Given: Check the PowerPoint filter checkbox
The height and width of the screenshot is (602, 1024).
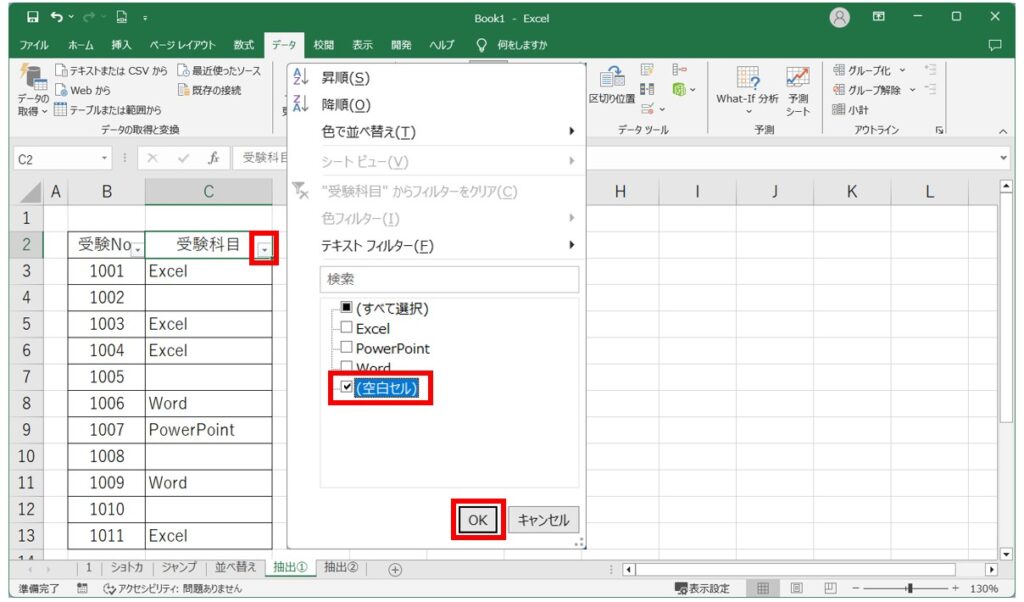Looking at the screenshot, I should [x=346, y=348].
